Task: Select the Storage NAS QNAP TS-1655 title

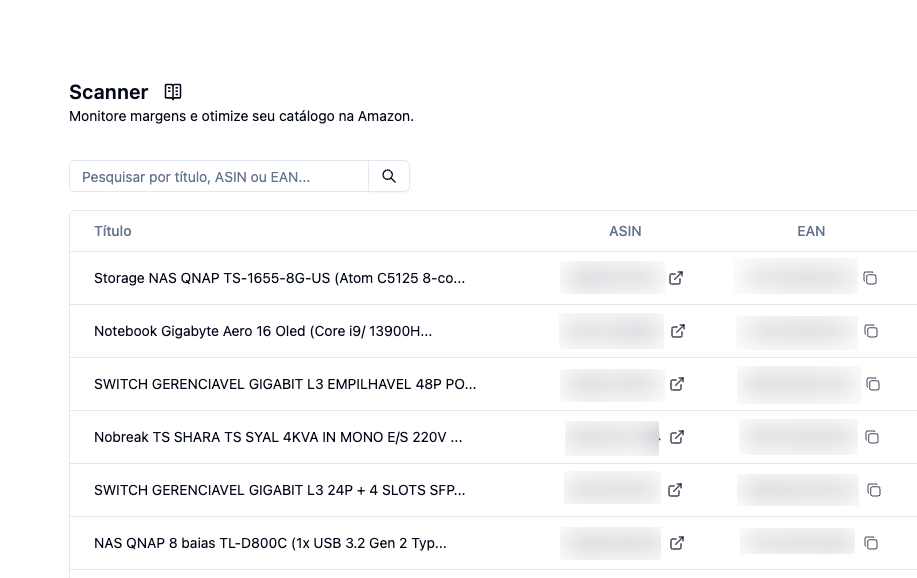Action: [x=280, y=278]
